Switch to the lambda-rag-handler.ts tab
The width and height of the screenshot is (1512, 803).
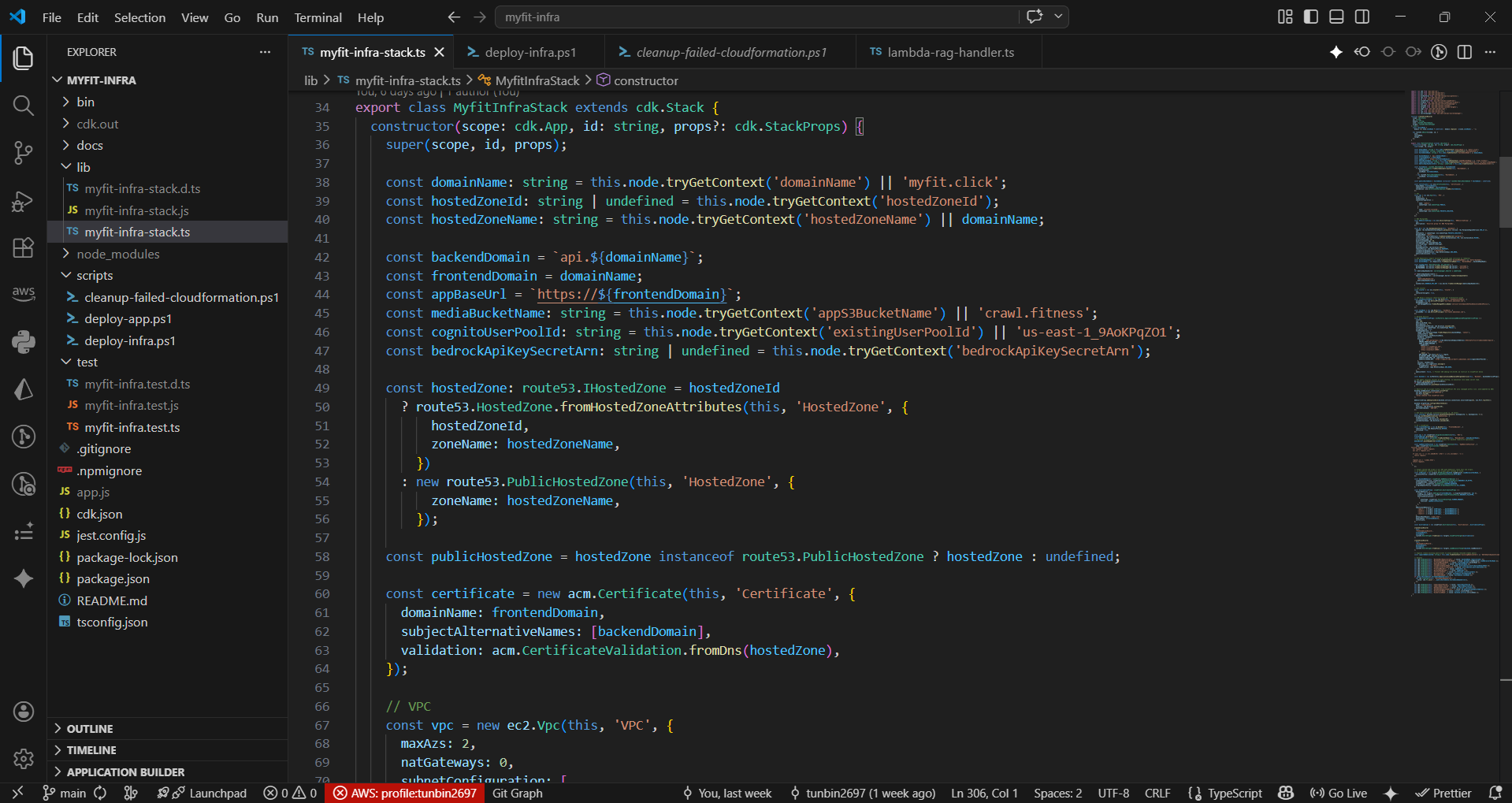949,52
